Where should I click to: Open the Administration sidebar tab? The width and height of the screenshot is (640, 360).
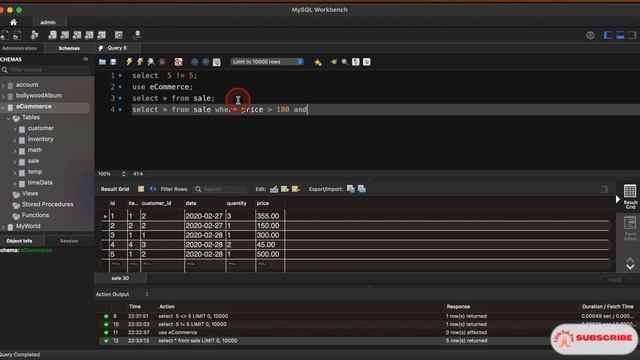pos(19,48)
